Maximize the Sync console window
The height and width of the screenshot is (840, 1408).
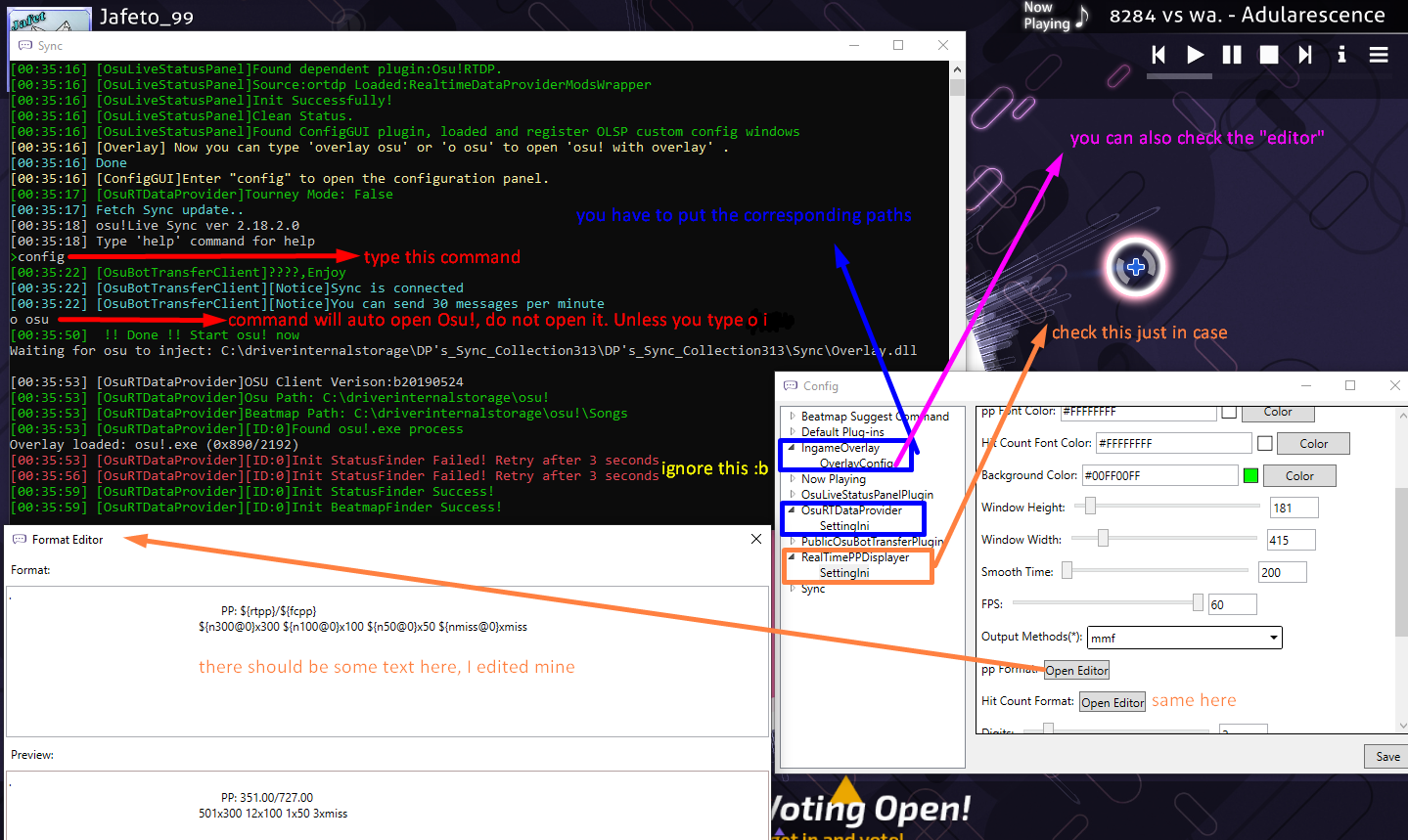tap(898, 45)
